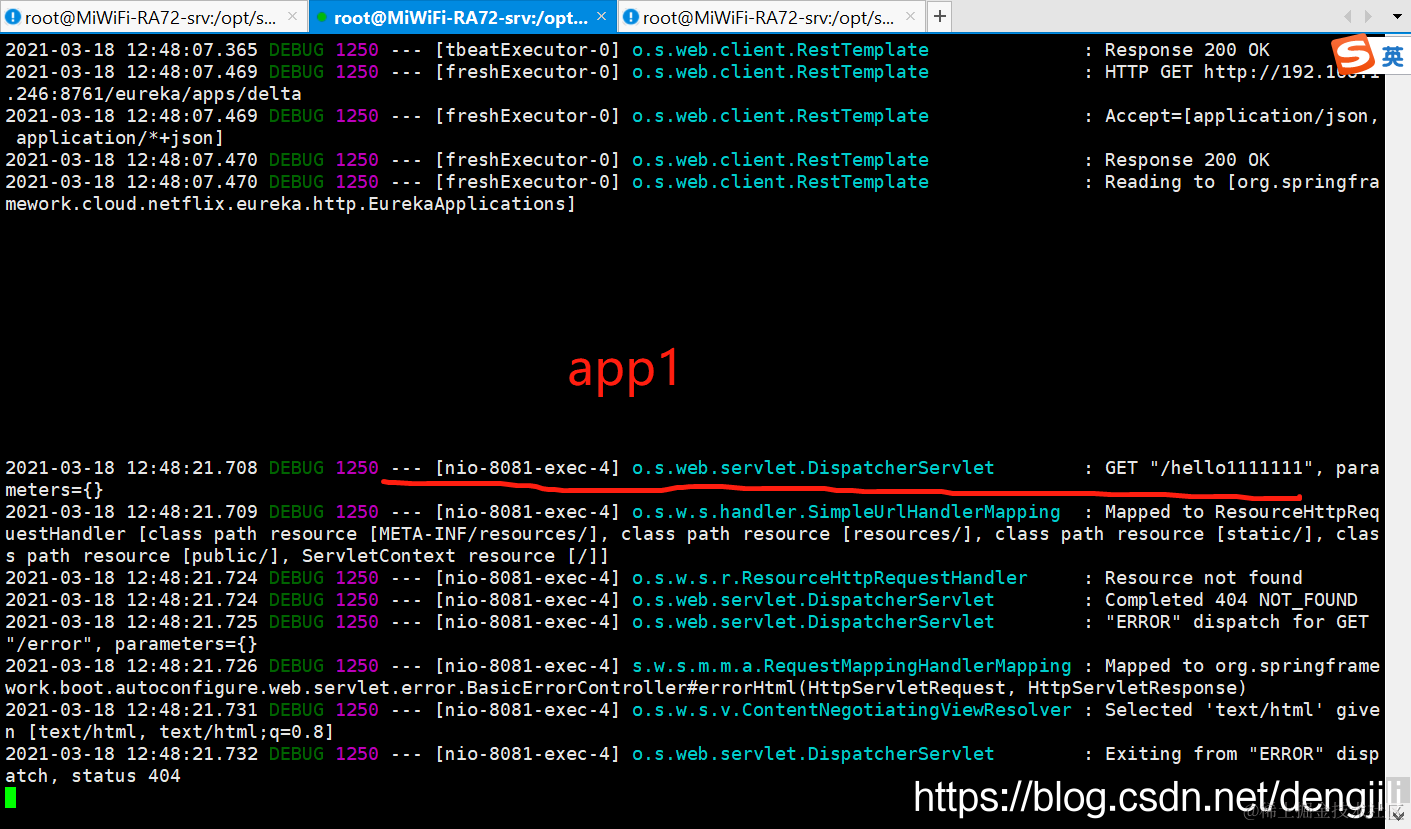
Task: Click "Reading to [org.springfra" message
Action: coord(1242,182)
